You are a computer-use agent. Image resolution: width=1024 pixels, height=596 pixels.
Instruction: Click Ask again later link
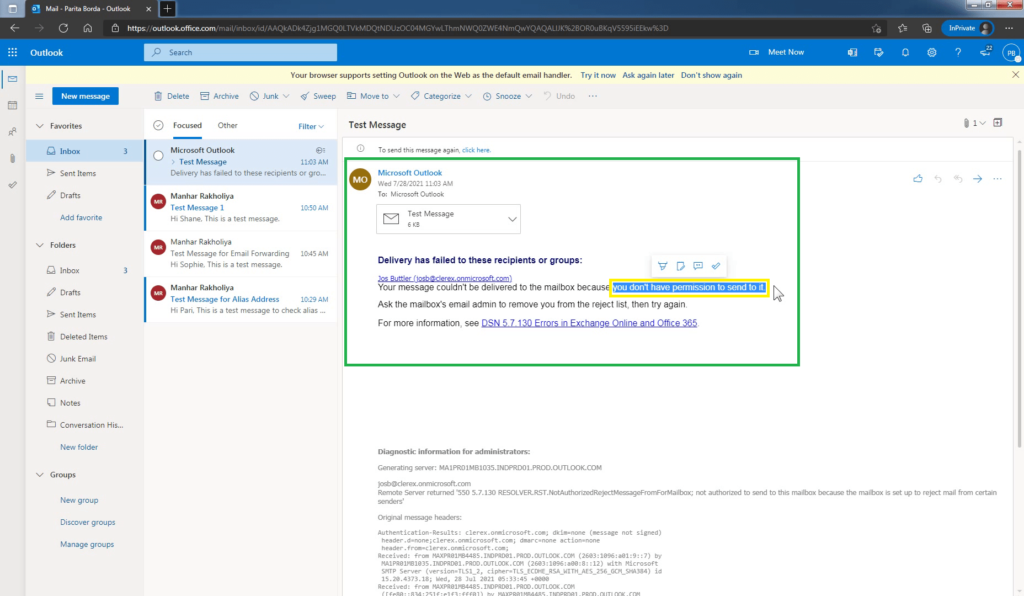coord(648,75)
